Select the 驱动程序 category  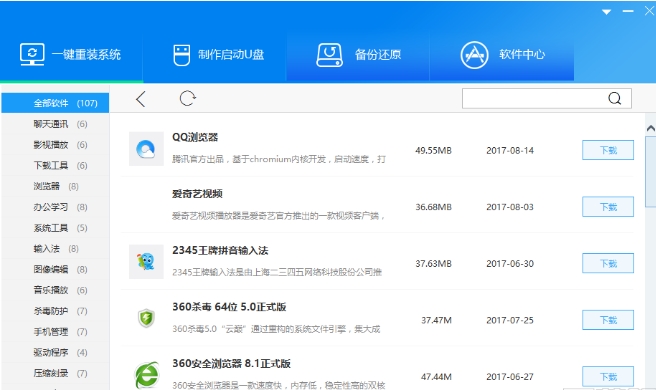click(55, 352)
